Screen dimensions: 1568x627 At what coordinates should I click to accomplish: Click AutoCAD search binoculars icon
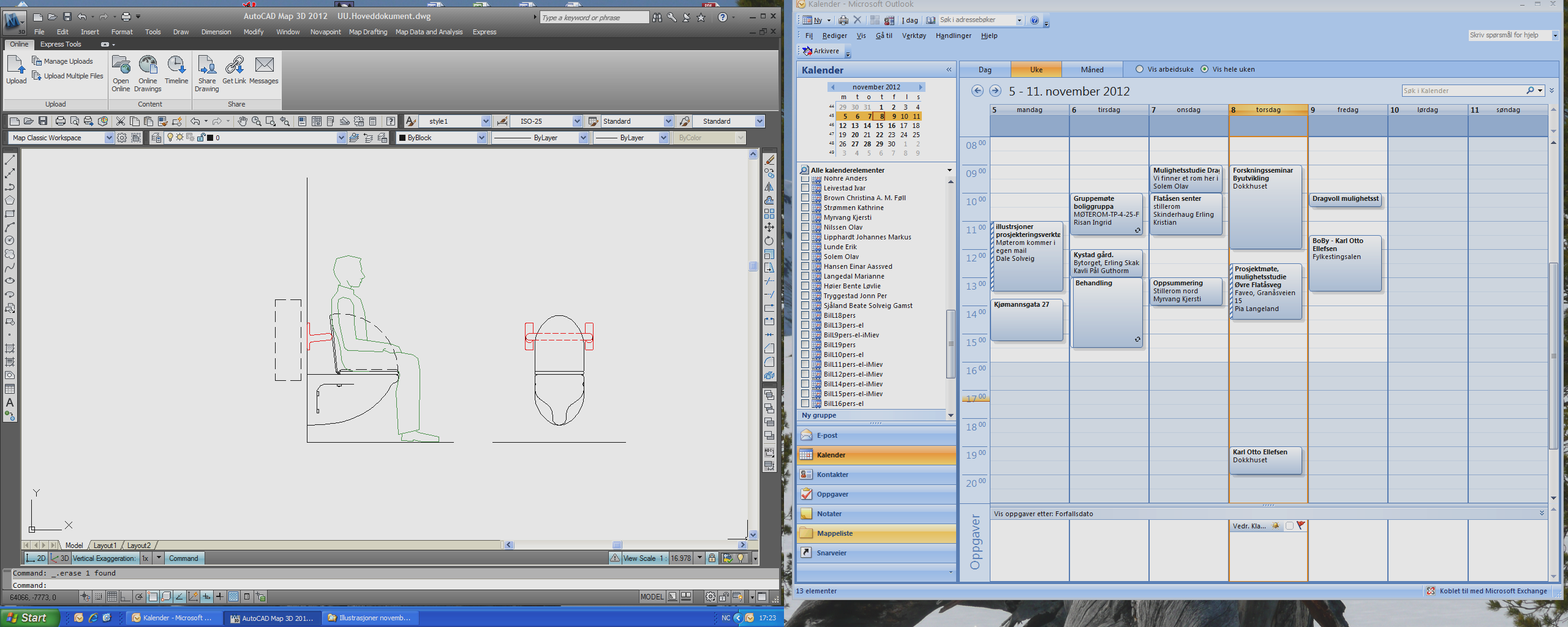[657, 17]
